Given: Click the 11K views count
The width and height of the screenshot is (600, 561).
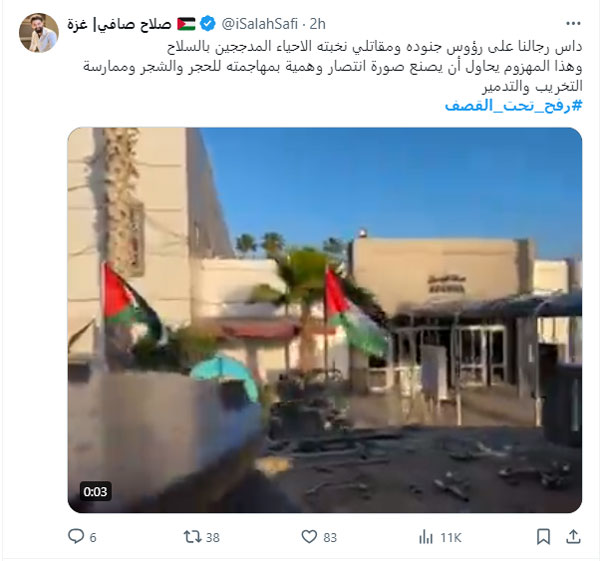Looking at the screenshot, I should click(x=451, y=537).
